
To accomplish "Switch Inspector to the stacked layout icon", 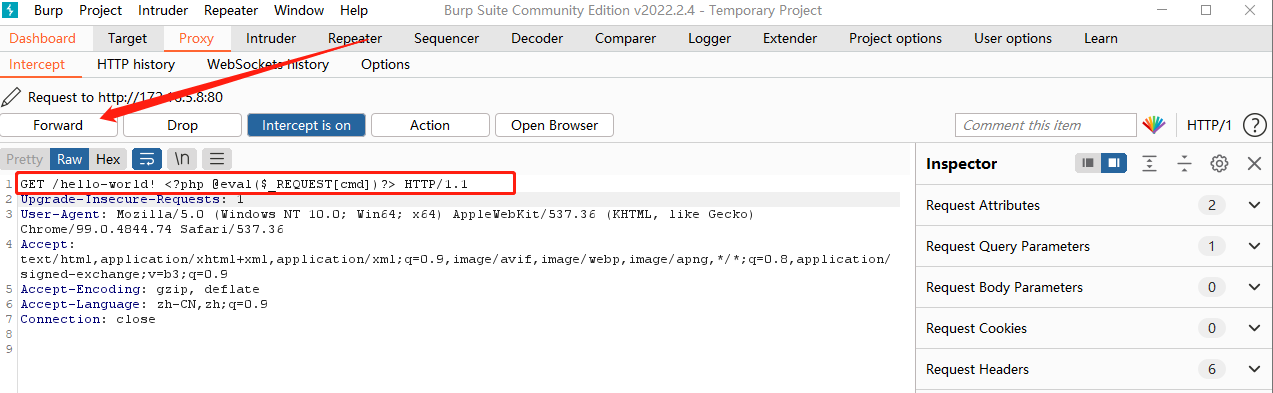I will 1088,163.
